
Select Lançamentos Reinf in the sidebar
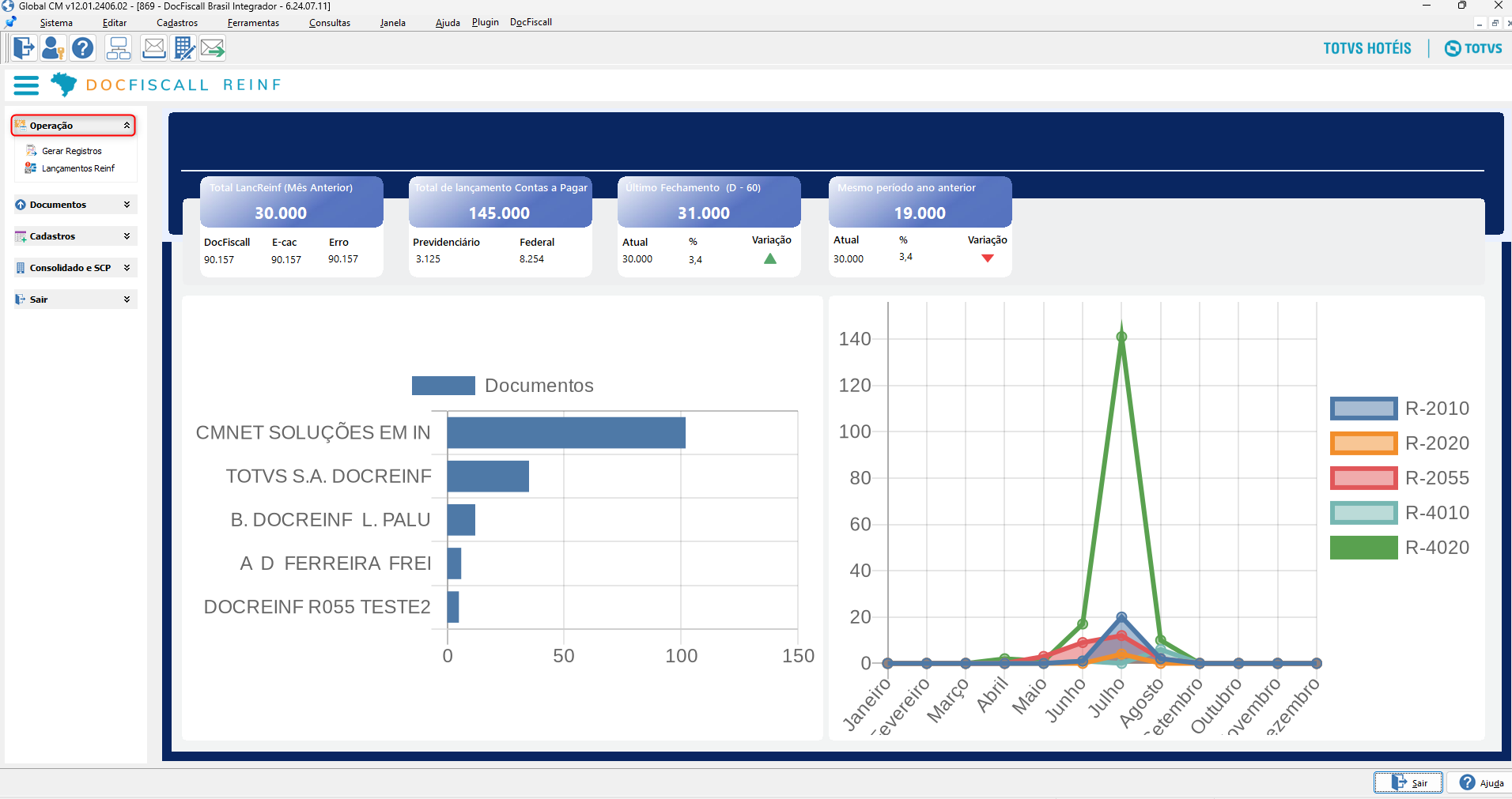point(77,168)
